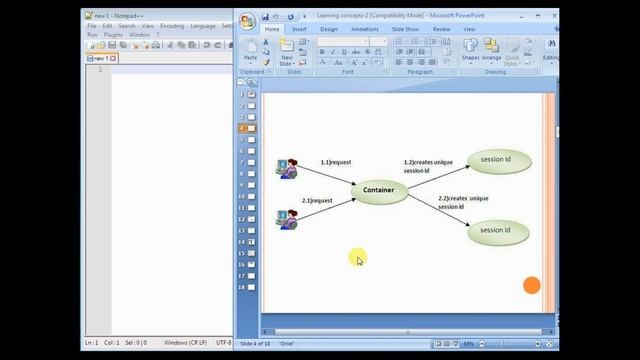
Task: Click Copy icon in Clipboard group
Action: [266, 52]
